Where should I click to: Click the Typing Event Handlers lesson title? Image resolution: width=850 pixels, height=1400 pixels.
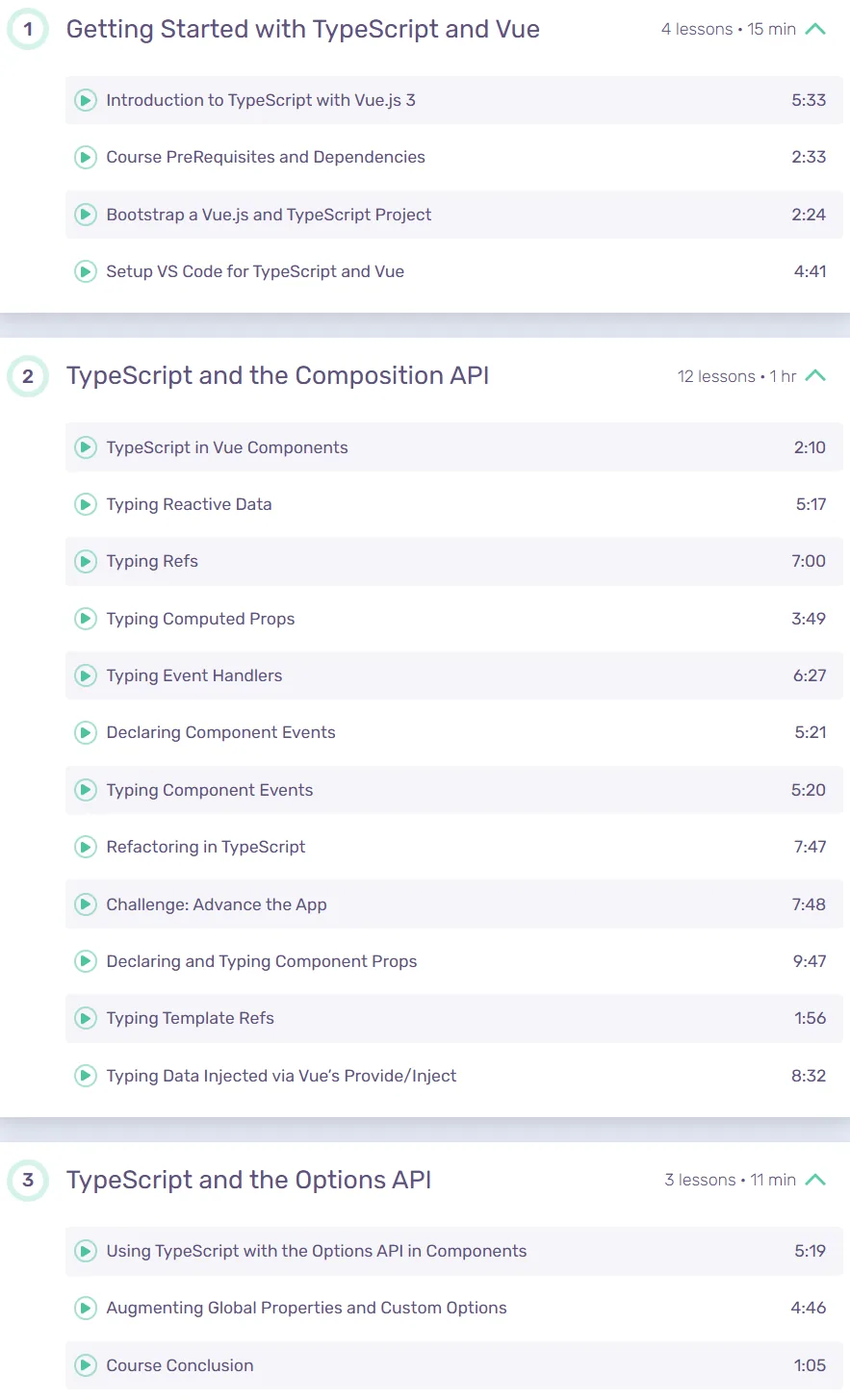pyautogui.click(x=194, y=675)
